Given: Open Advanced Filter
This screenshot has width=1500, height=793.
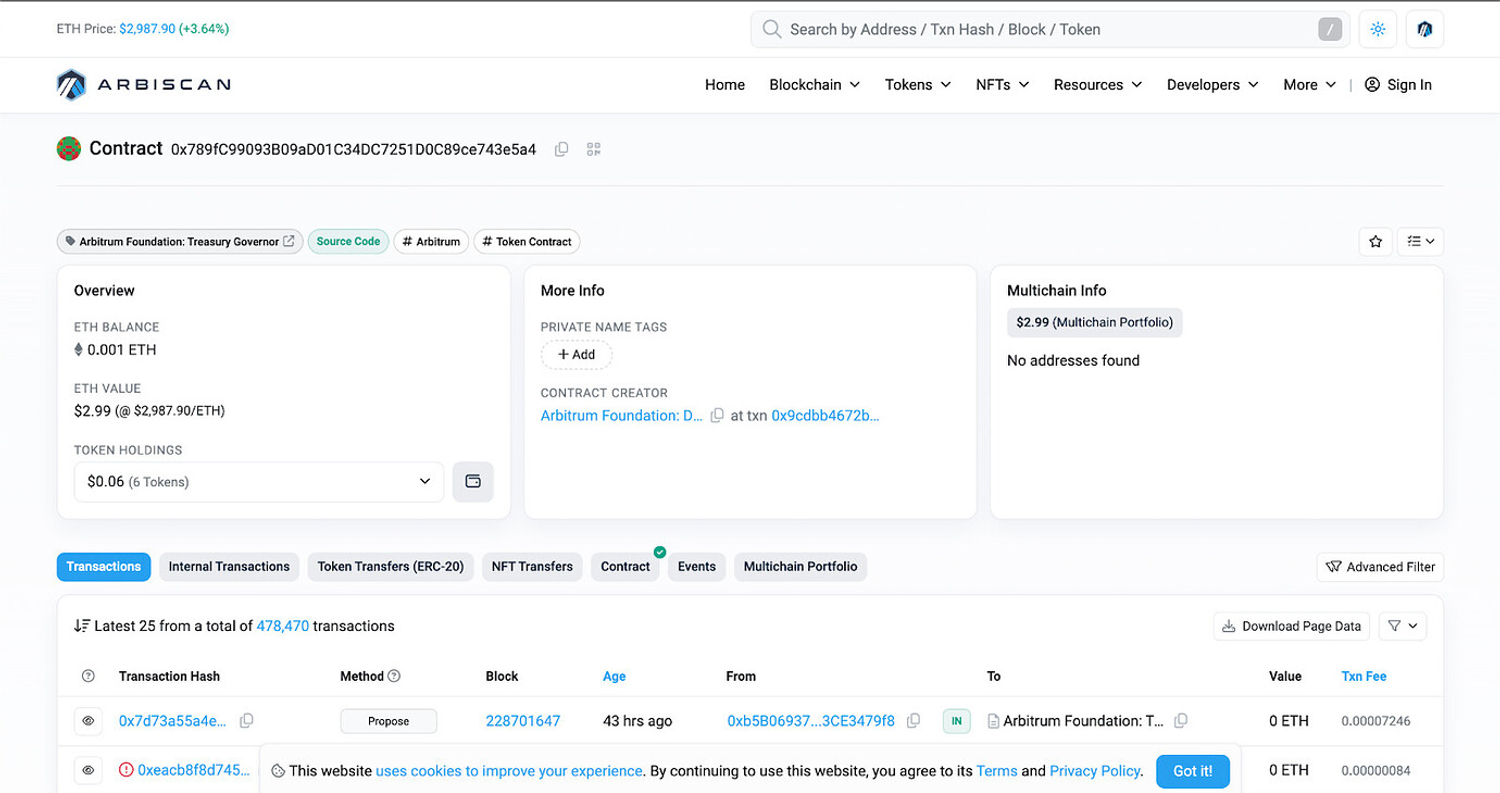Looking at the screenshot, I should pos(1380,567).
